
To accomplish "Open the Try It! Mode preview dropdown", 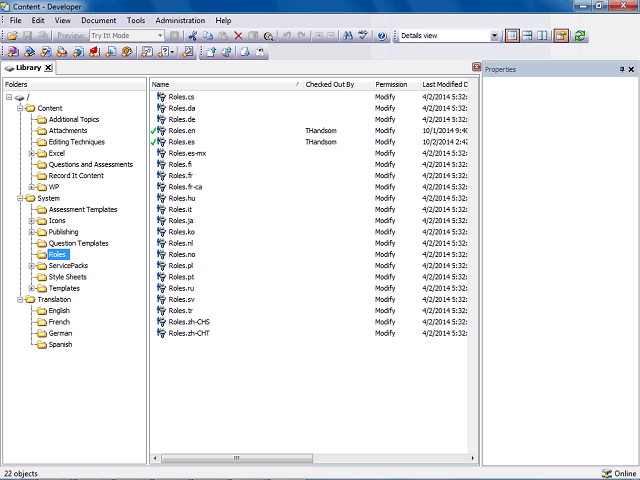I will [160, 36].
